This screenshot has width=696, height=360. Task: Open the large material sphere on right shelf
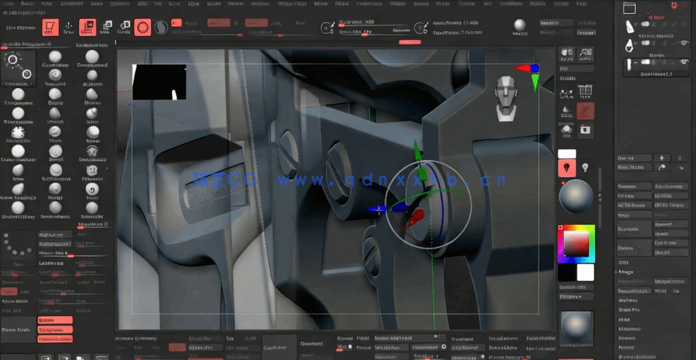(576, 196)
